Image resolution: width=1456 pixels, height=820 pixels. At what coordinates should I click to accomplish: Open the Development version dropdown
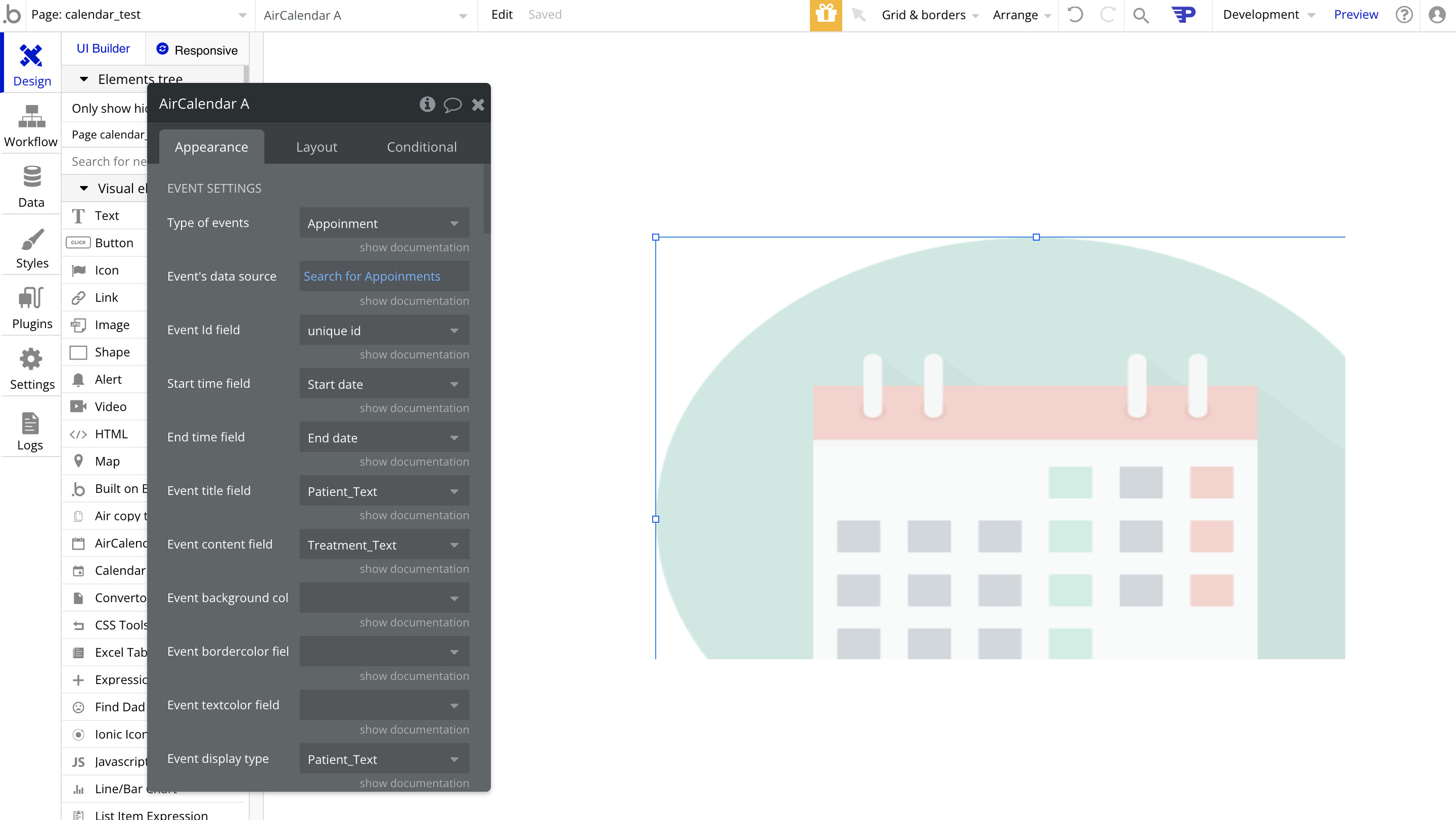tap(1268, 15)
